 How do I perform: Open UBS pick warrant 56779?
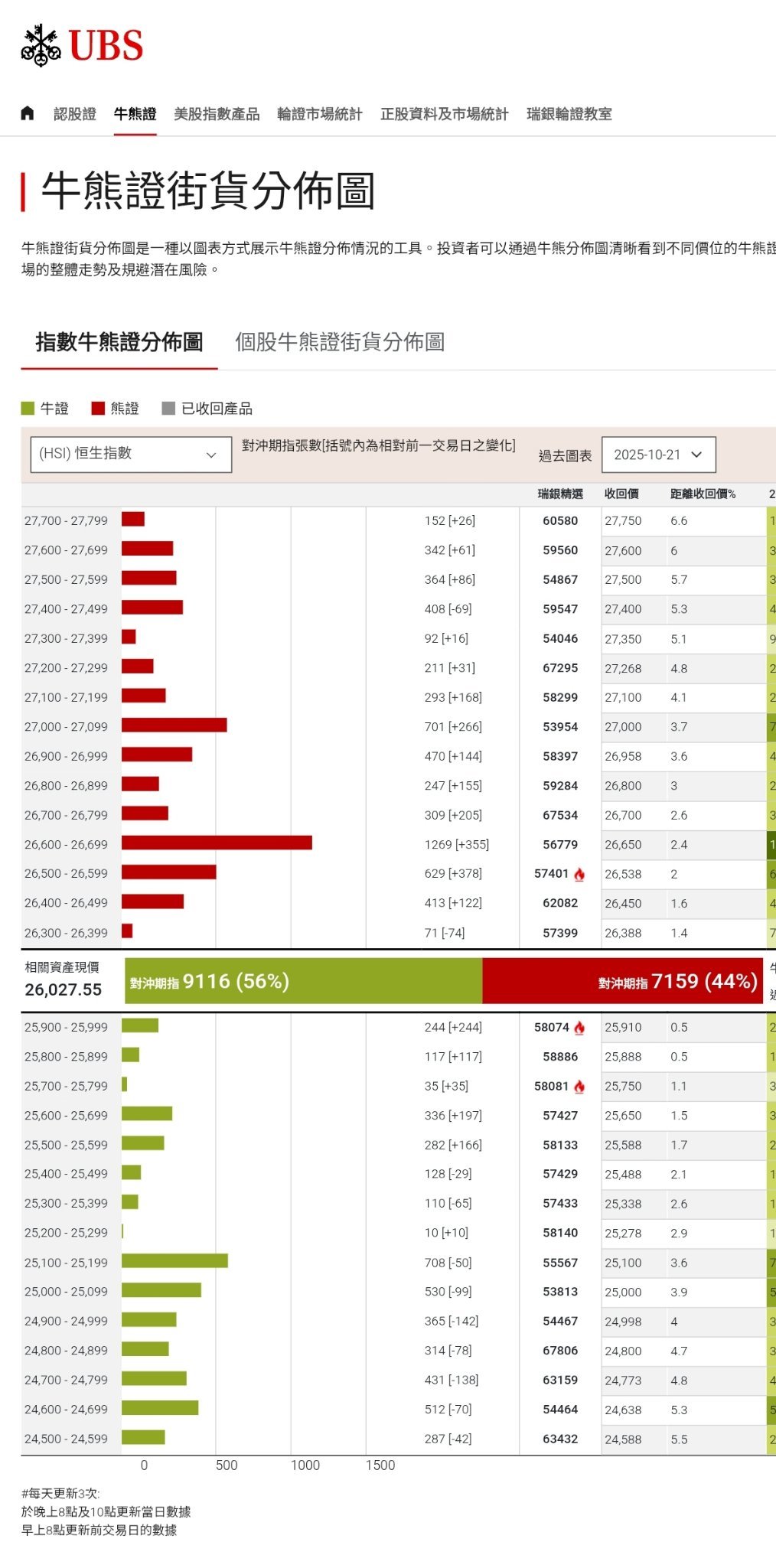560,845
